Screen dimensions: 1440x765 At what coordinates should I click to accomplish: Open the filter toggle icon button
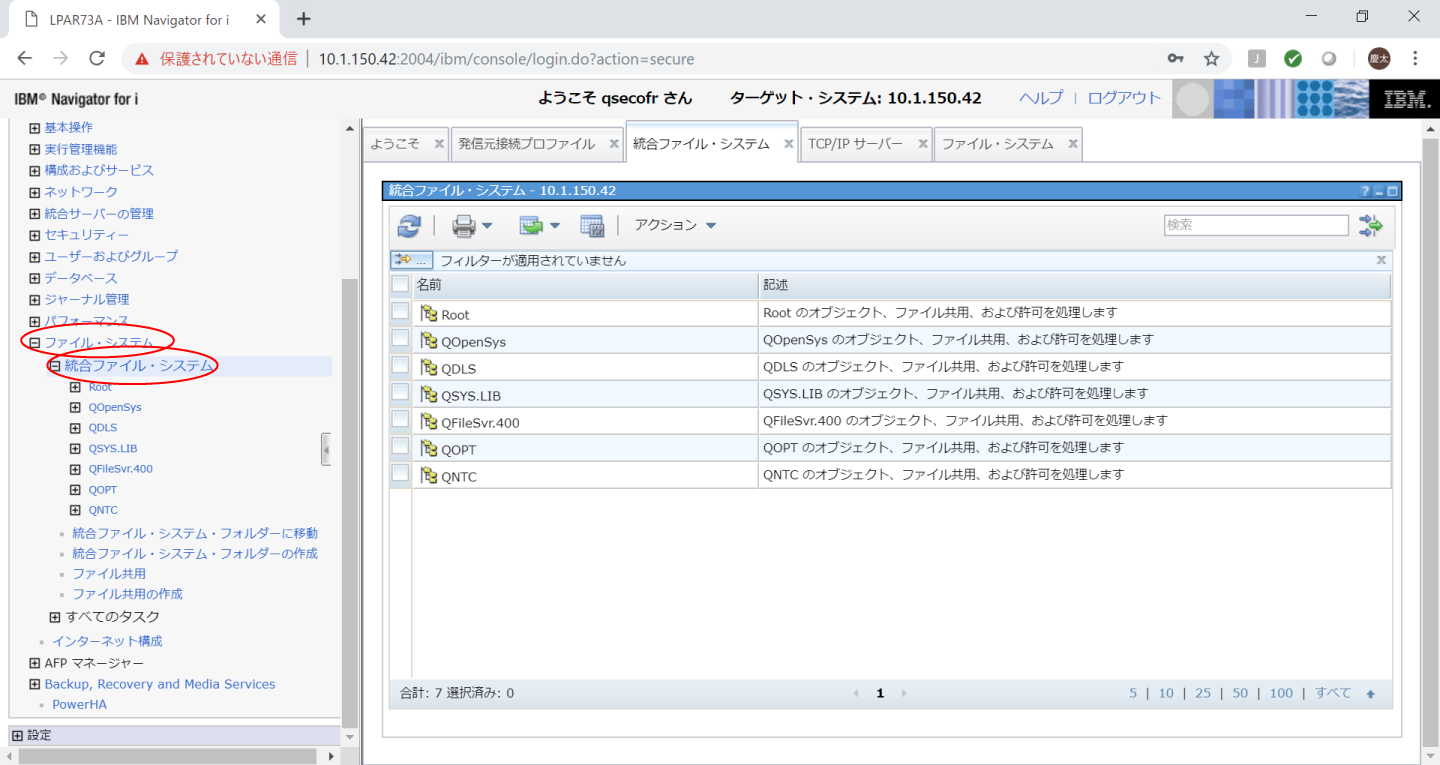[x=411, y=260]
